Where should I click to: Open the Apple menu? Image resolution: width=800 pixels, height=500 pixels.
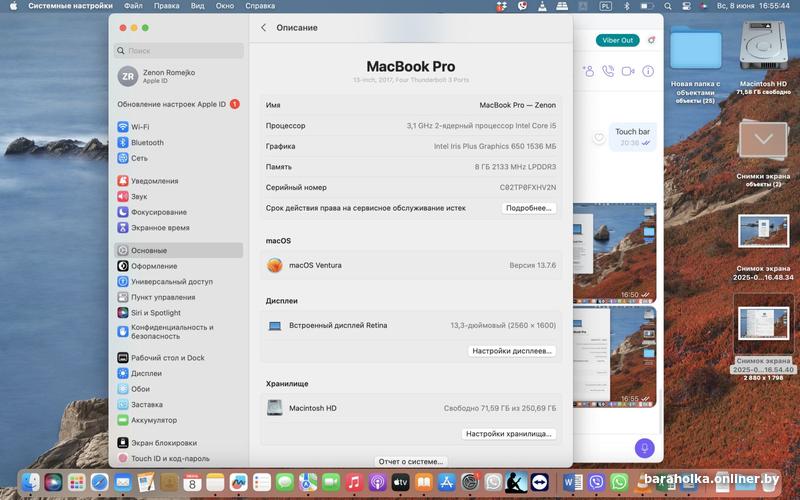(13, 6)
